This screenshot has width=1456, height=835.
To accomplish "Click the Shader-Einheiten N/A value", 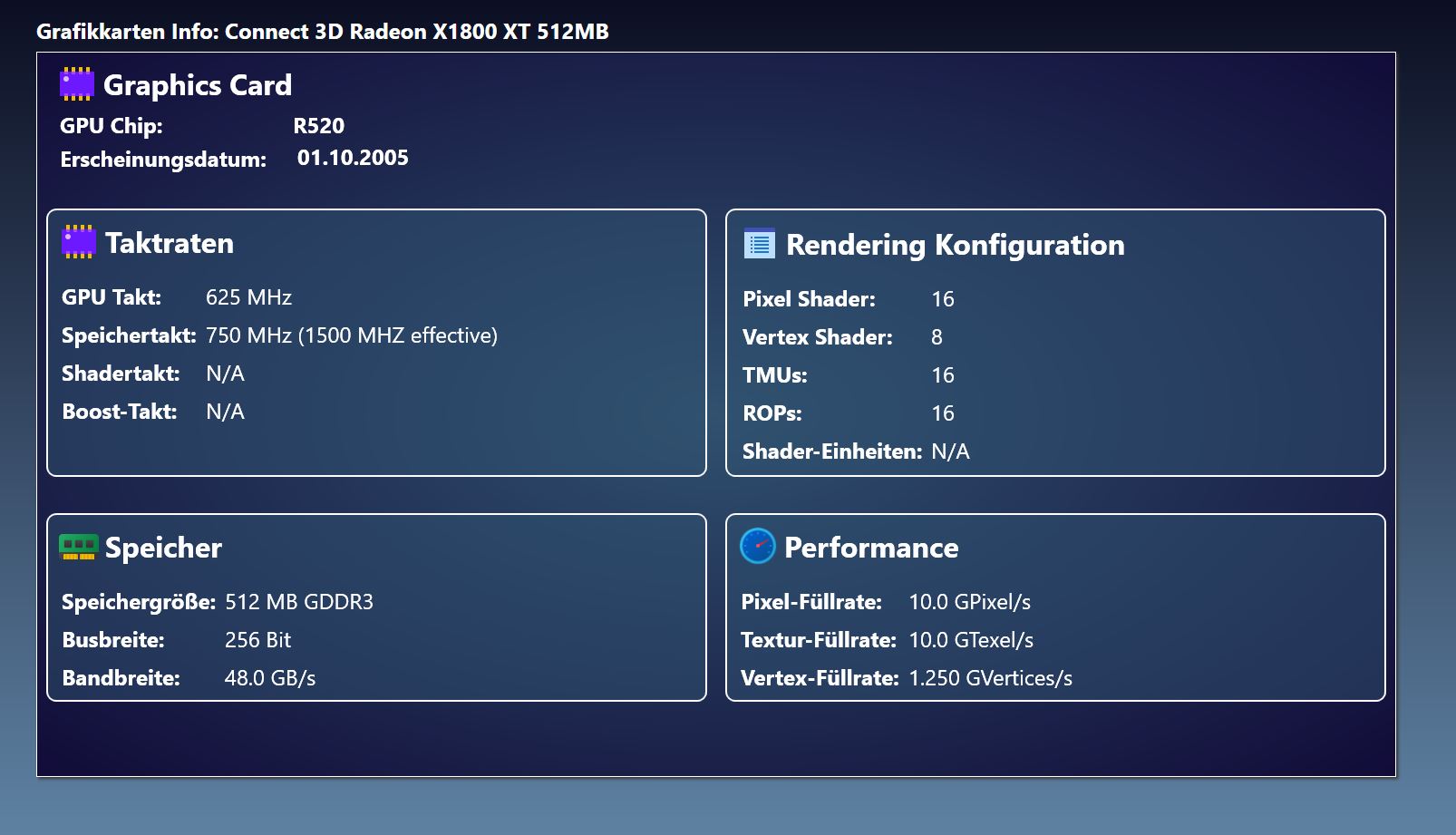I will [x=950, y=451].
